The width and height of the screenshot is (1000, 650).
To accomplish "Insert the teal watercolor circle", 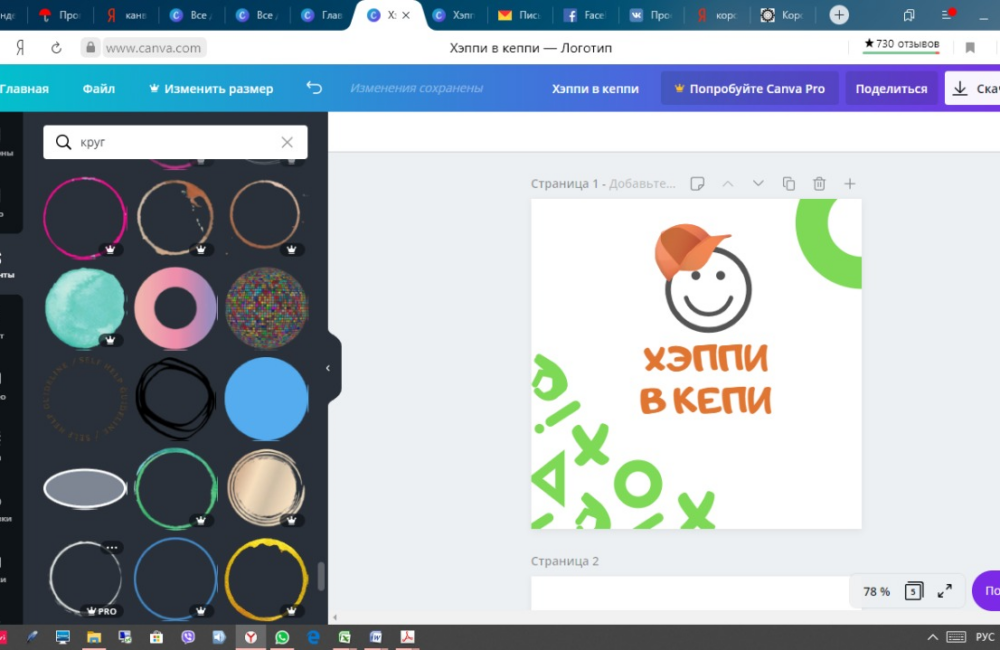I will pos(85,308).
